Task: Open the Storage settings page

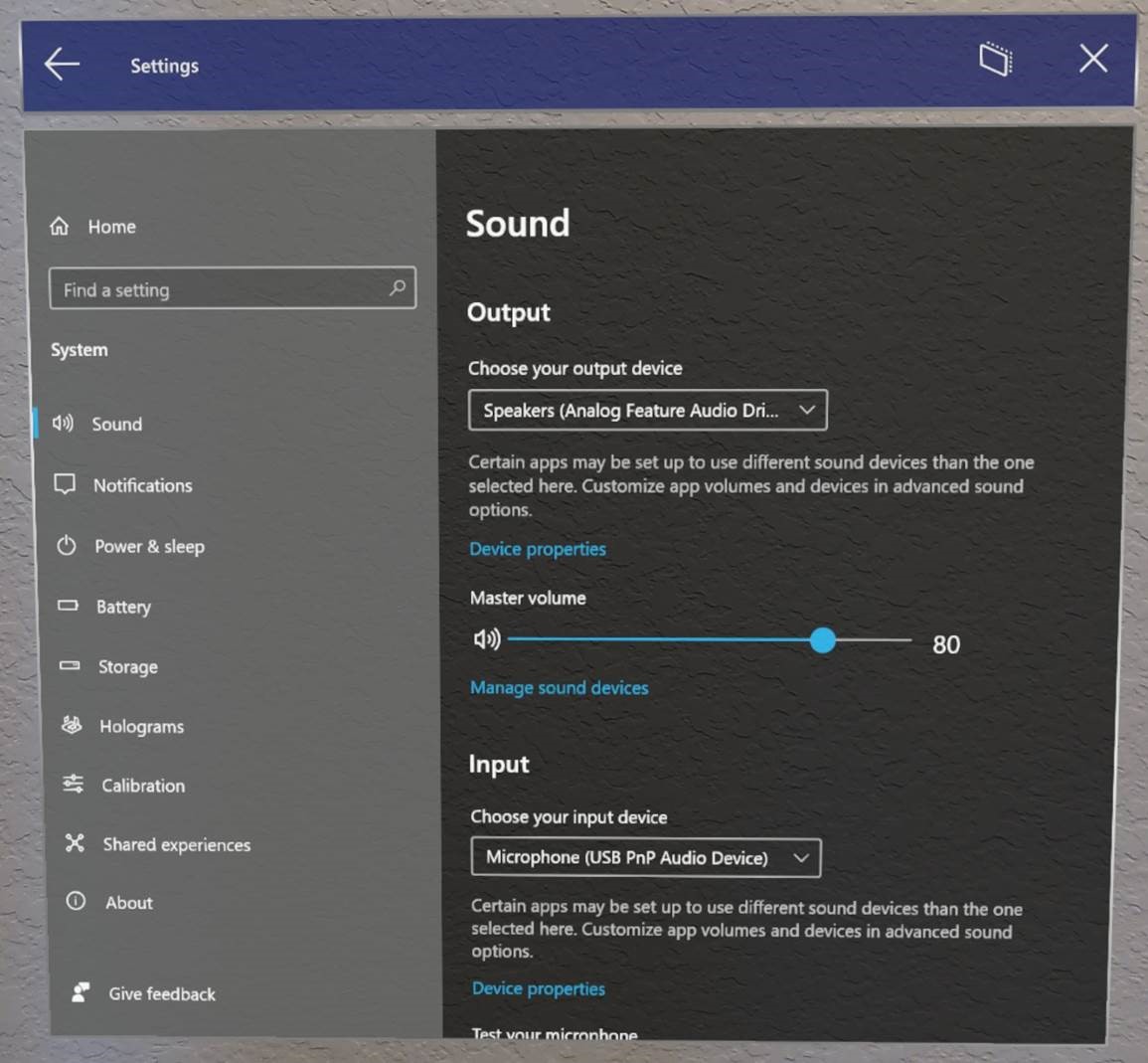Action: tap(127, 666)
